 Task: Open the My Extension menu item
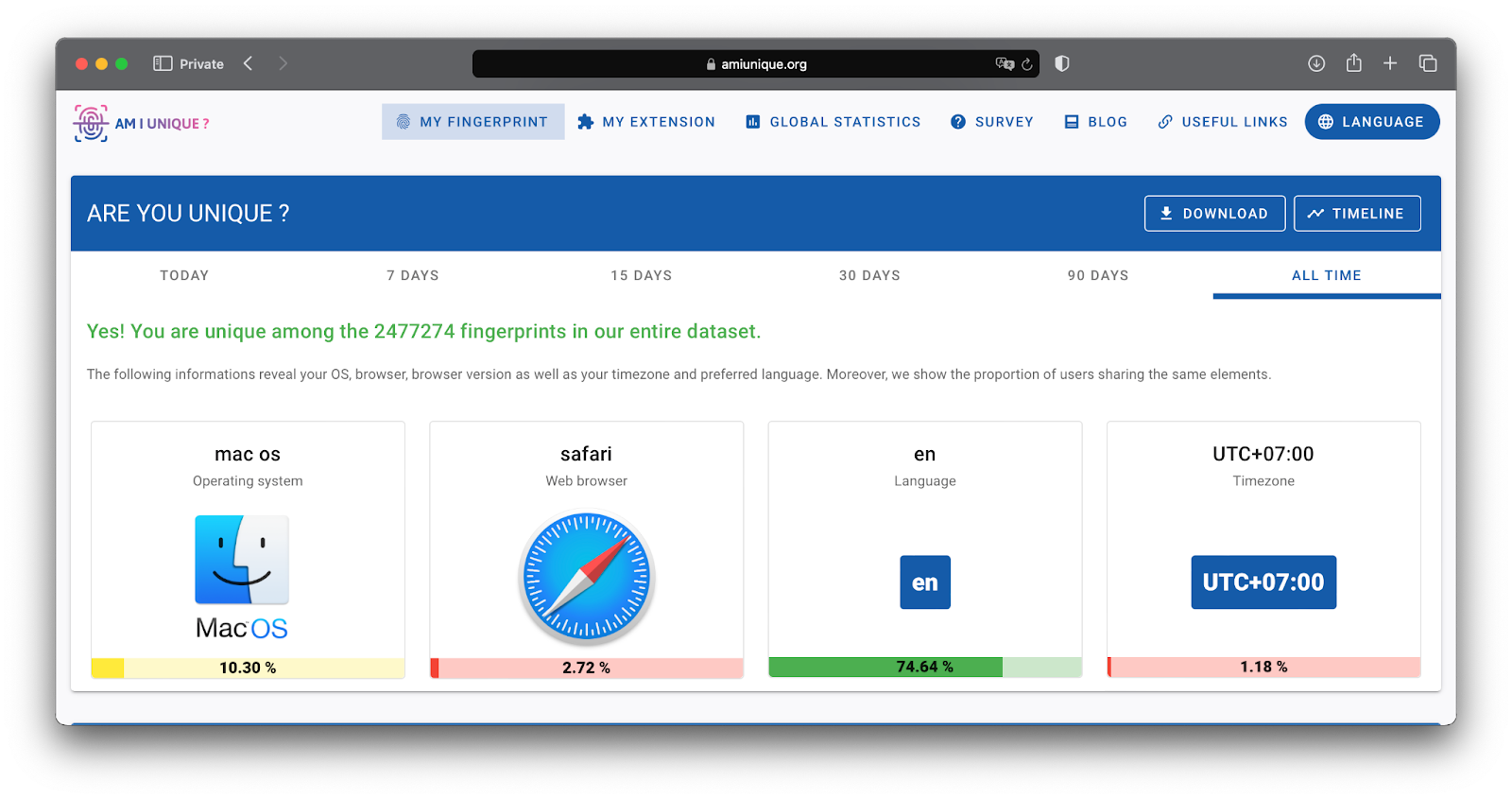(646, 122)
